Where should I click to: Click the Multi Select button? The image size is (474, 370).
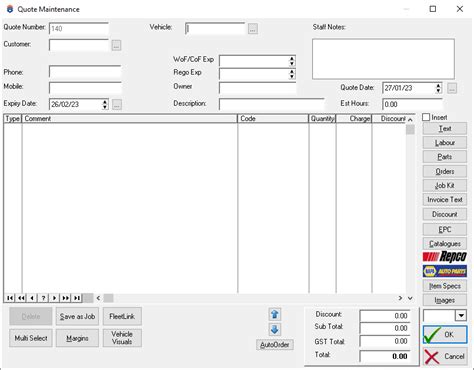click(x=31, y=338)
